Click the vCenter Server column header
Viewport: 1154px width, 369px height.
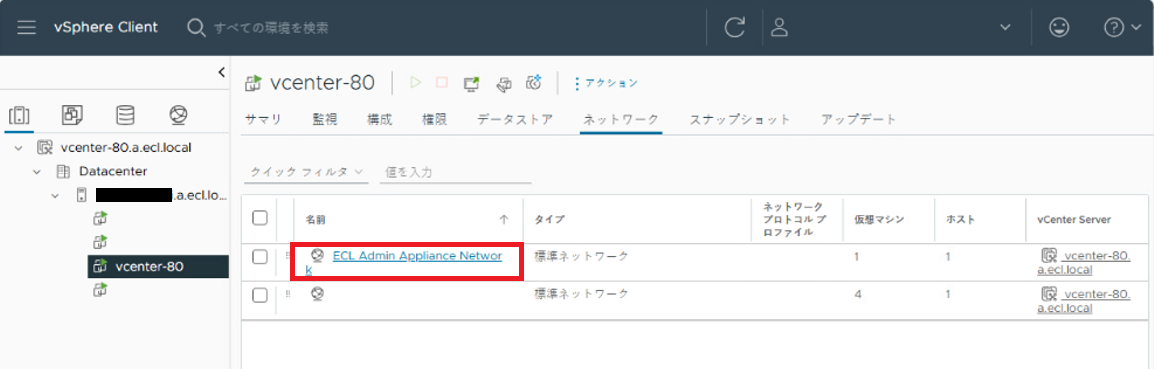pyautogui.click(x=1073, y=219)
